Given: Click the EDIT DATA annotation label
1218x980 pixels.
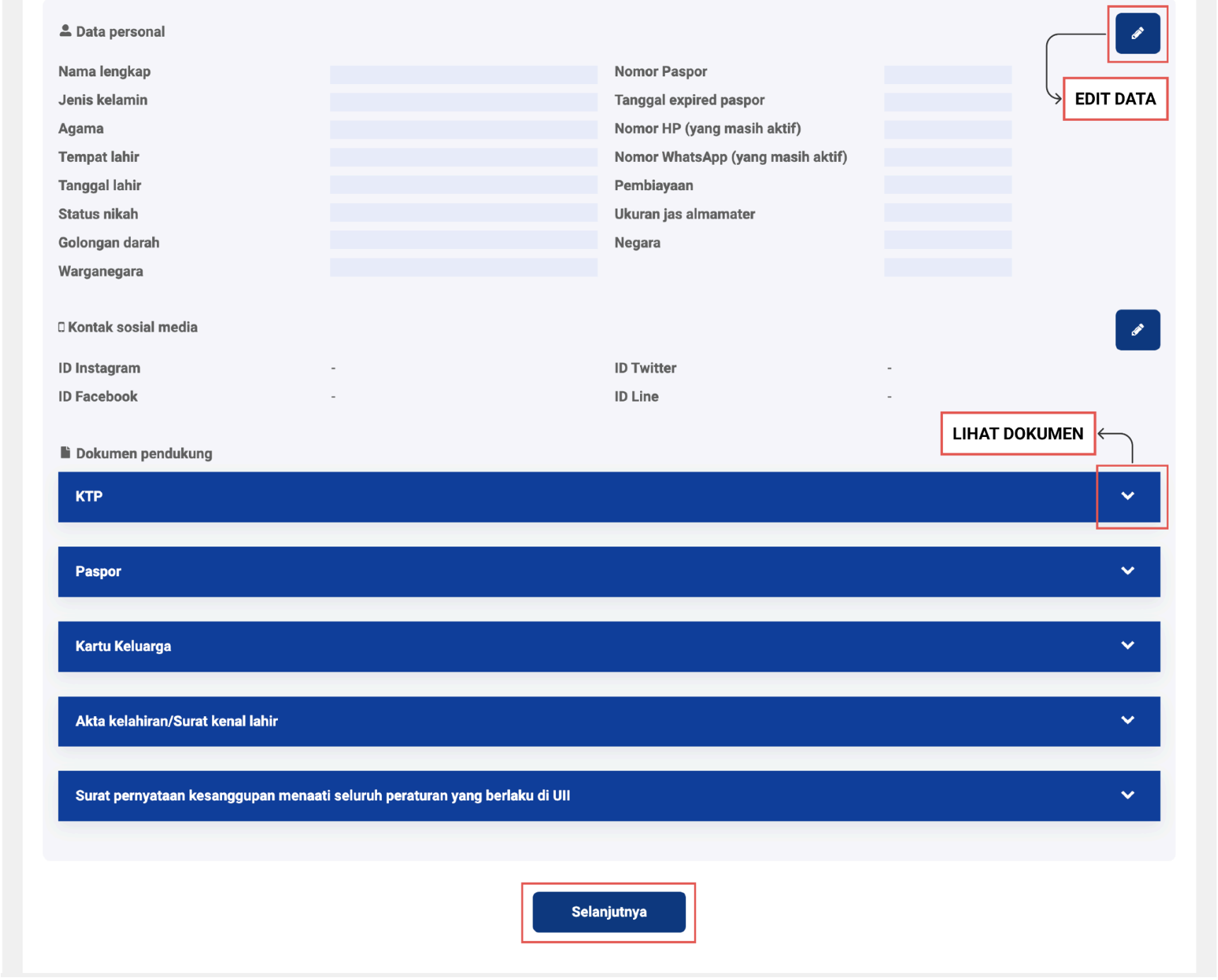Looking at the screenshot, I should pyautogui.click(x=1115, y=99).
